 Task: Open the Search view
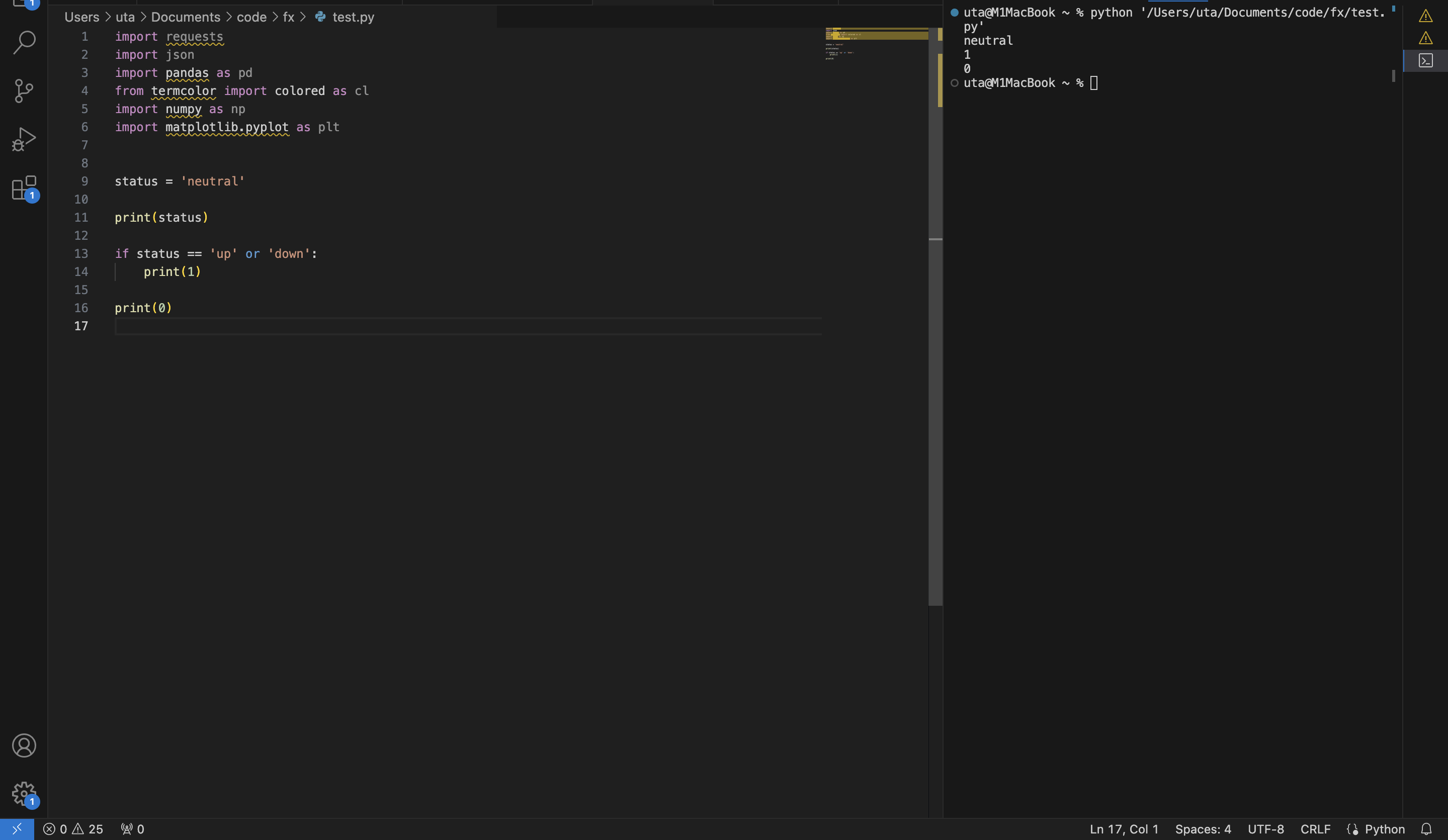pos(24,42)
